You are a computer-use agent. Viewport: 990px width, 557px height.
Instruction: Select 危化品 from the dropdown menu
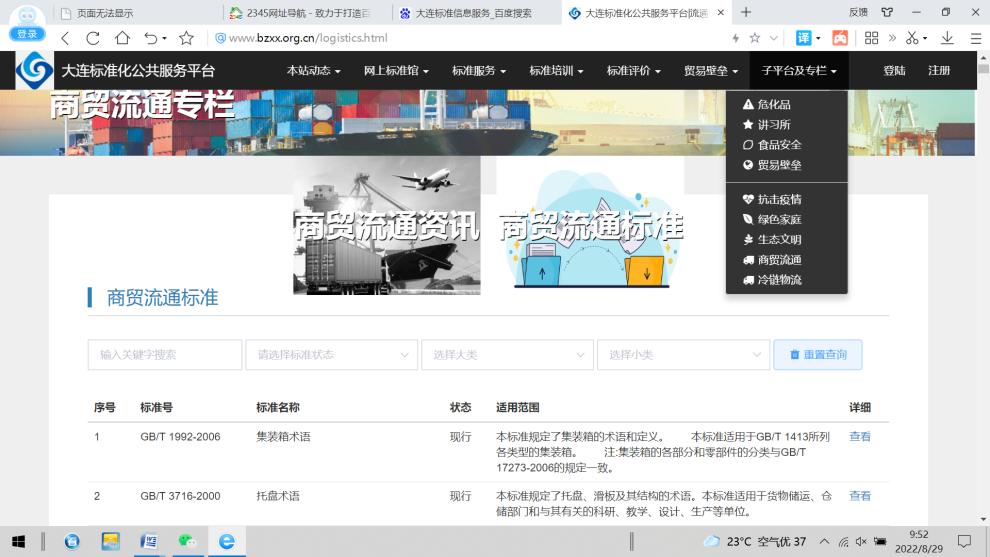pyautogui.click(x=773, y=105)
